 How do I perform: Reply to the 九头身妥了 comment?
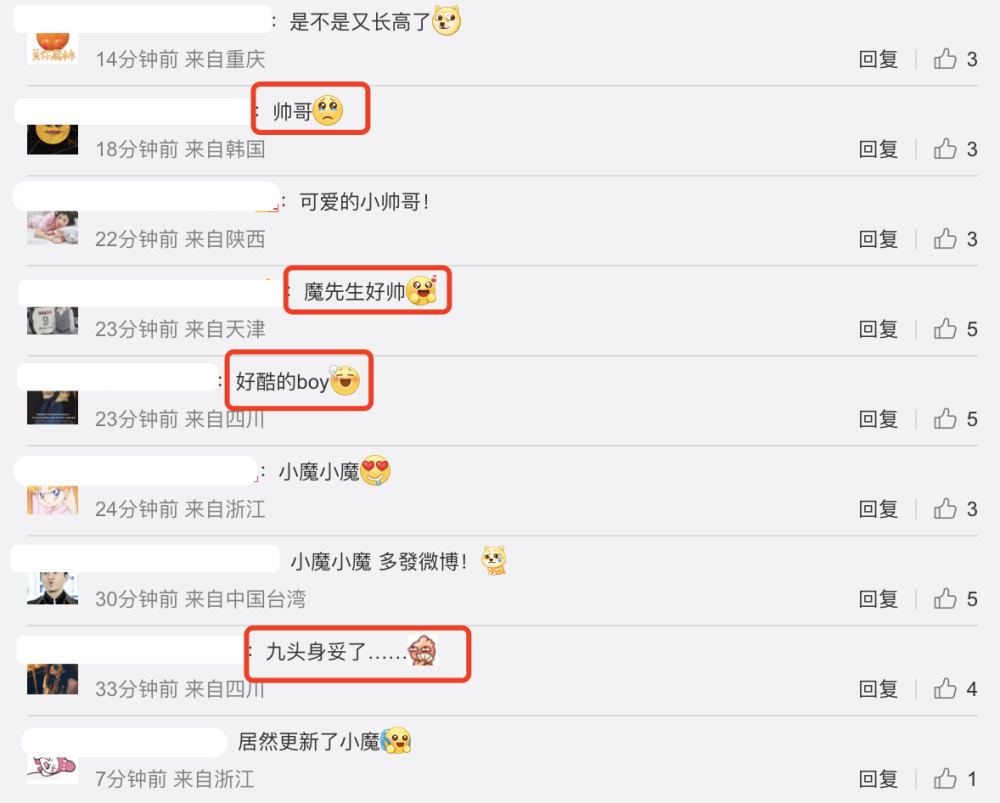pos(878,689)
